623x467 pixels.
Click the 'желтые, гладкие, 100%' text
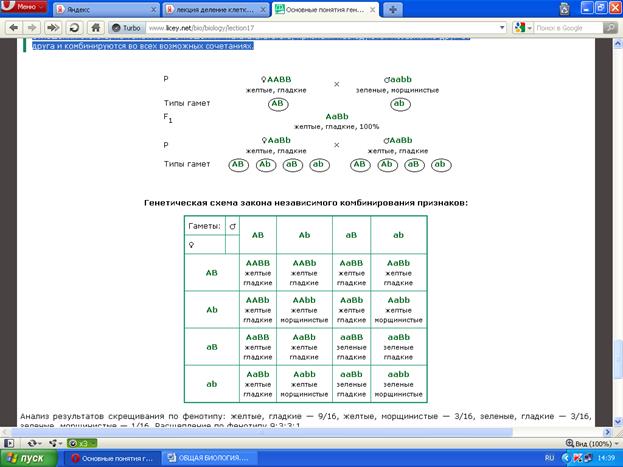337,126
